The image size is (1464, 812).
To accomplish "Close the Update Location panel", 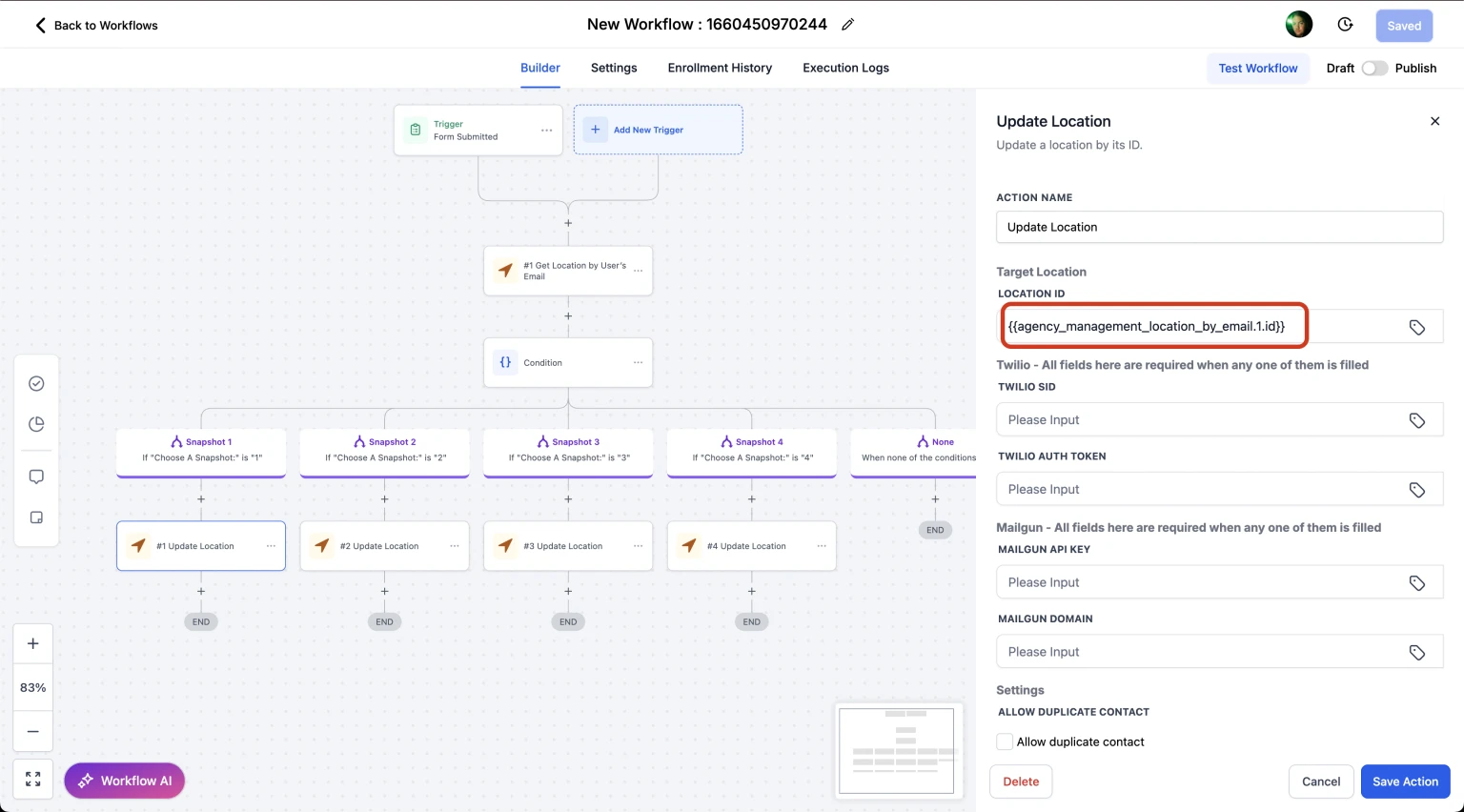I will (x=1434, y=121).
